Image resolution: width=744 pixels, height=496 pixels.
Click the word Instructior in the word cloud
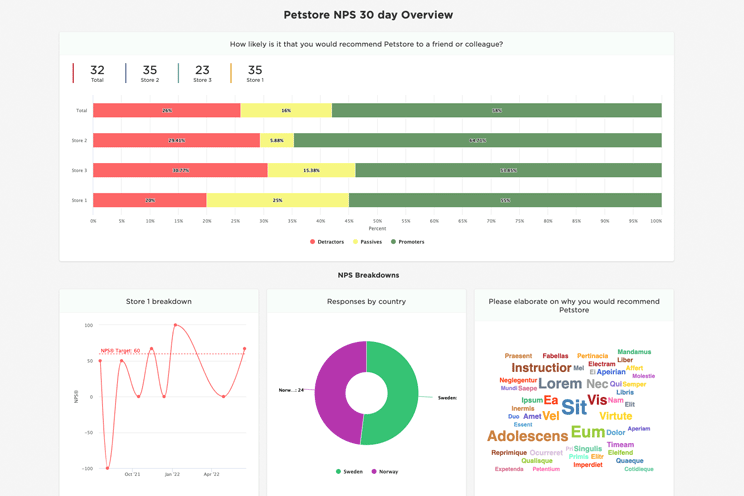point(541,368)
